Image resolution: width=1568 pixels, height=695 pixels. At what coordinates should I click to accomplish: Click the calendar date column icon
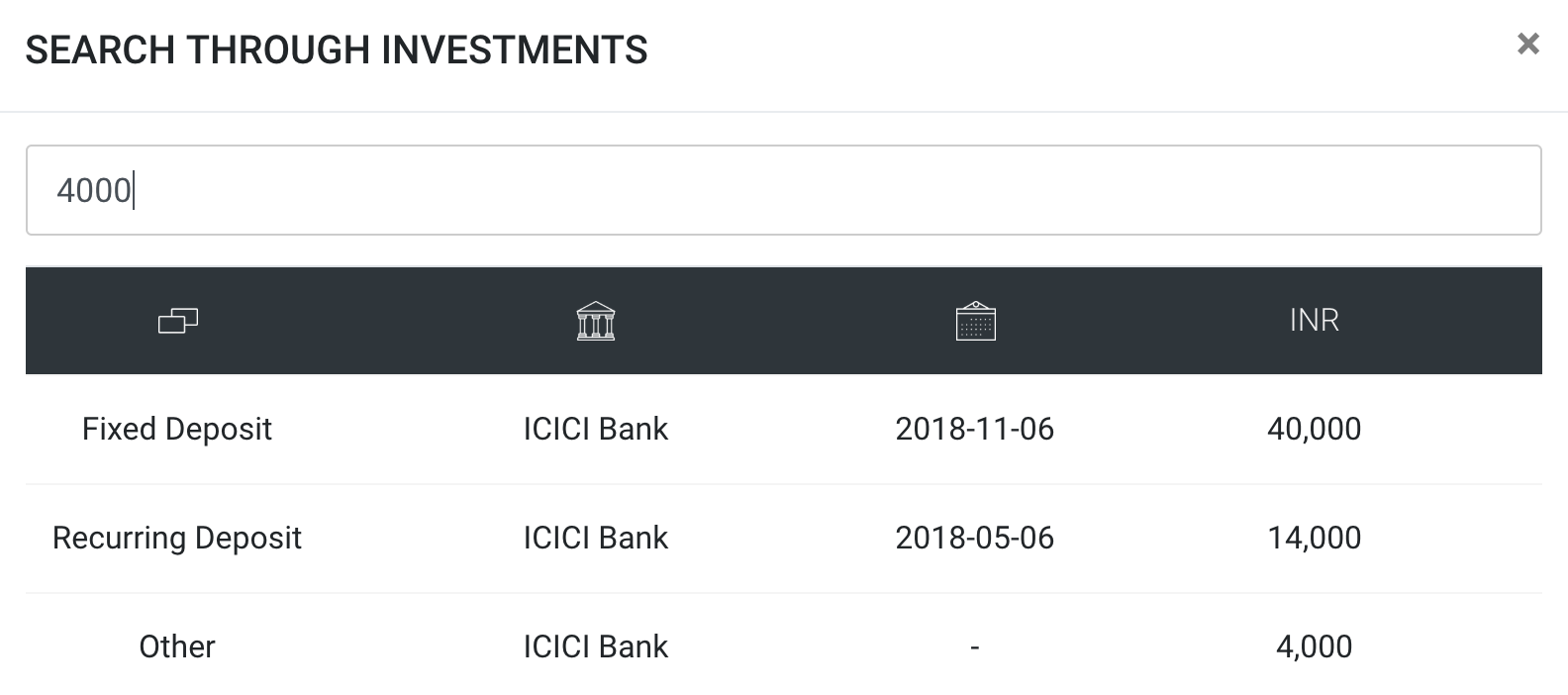click(975, 321)
